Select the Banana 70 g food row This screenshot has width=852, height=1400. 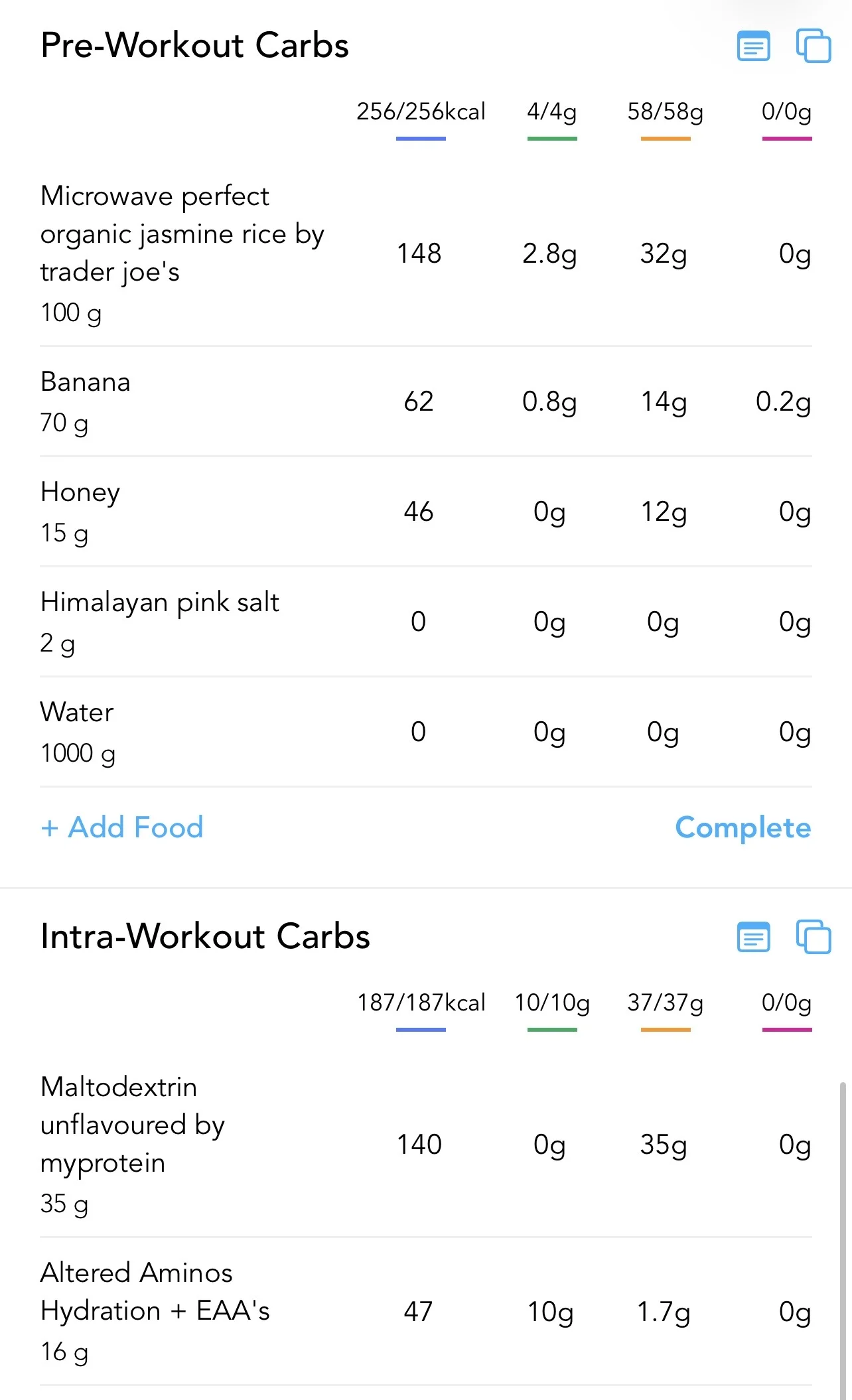(x=426, y=401)
